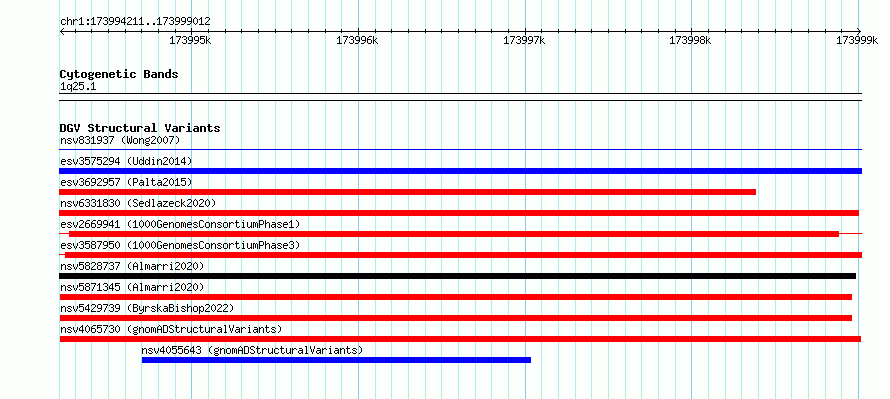Click the esv3692957 (Palta2015) red bar
Image resolution: width=890 pixels, height=399 pixels.
(x=408, y=192)
